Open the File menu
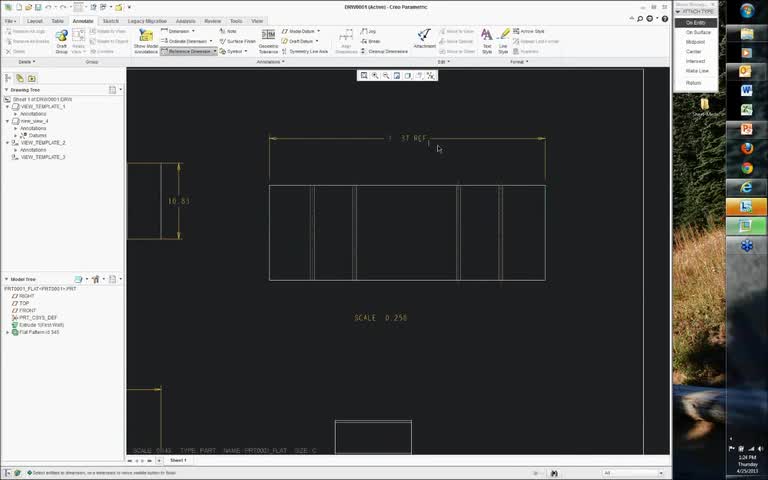Viewport: 768px width, 480px height. [10, 21]
